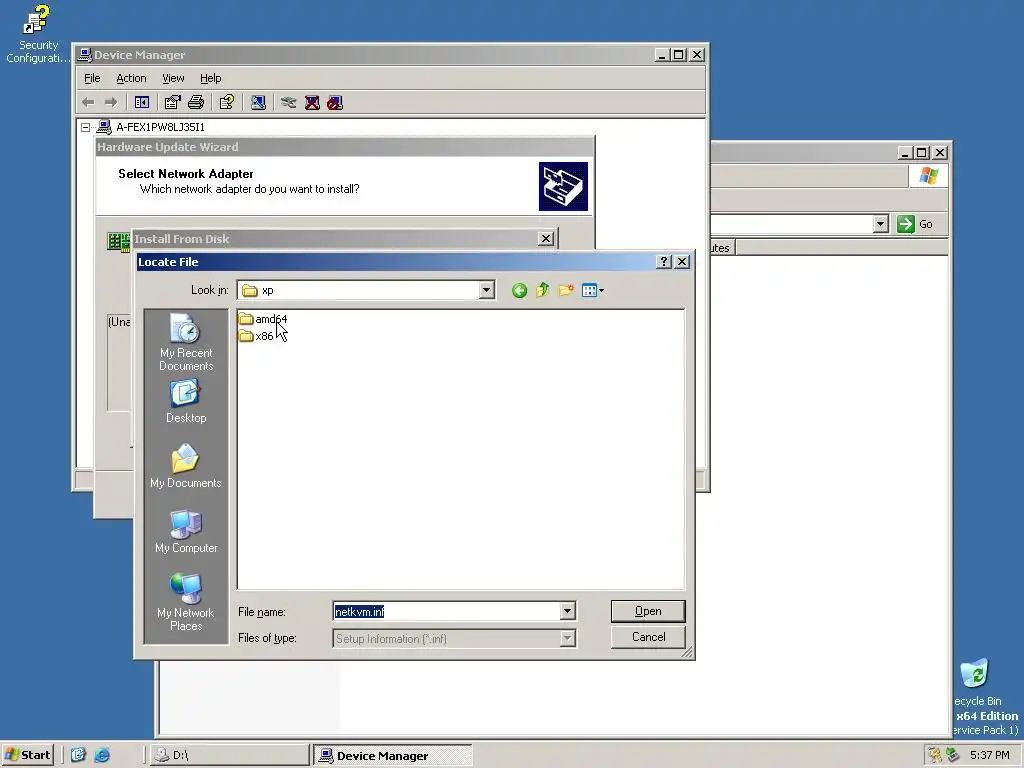Click the Cancel button in Locate File
This screenshot has width=1024, height=768.
(x=648, y=637)
